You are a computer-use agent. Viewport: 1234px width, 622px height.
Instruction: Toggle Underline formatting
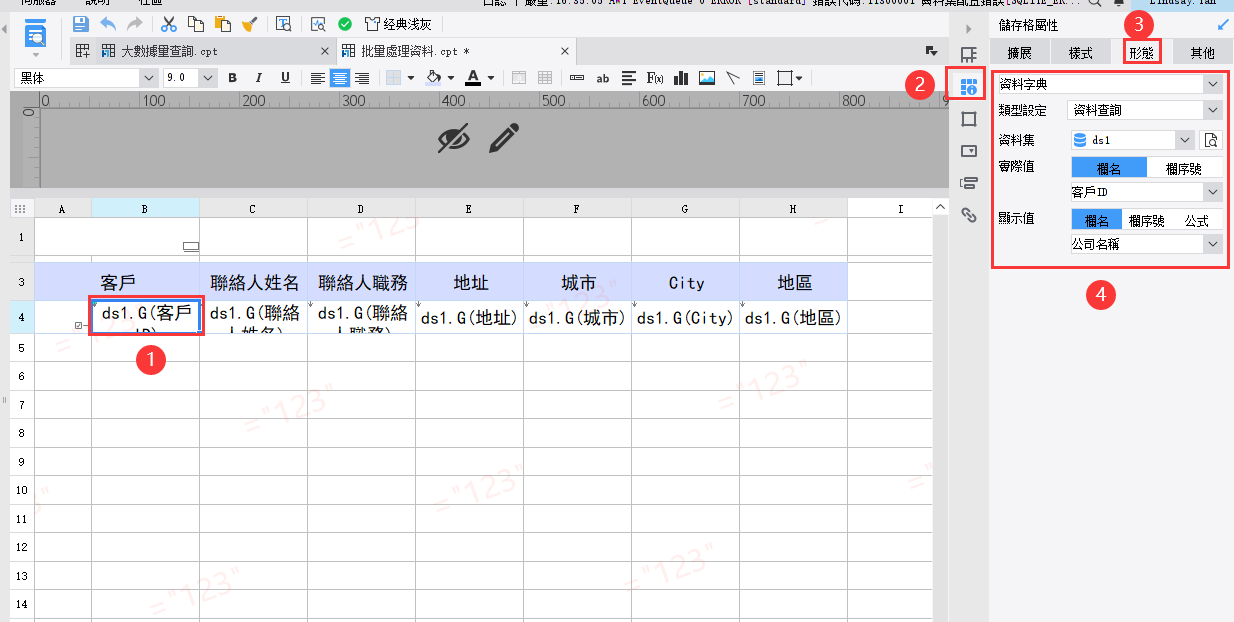[x=285, y=77]
